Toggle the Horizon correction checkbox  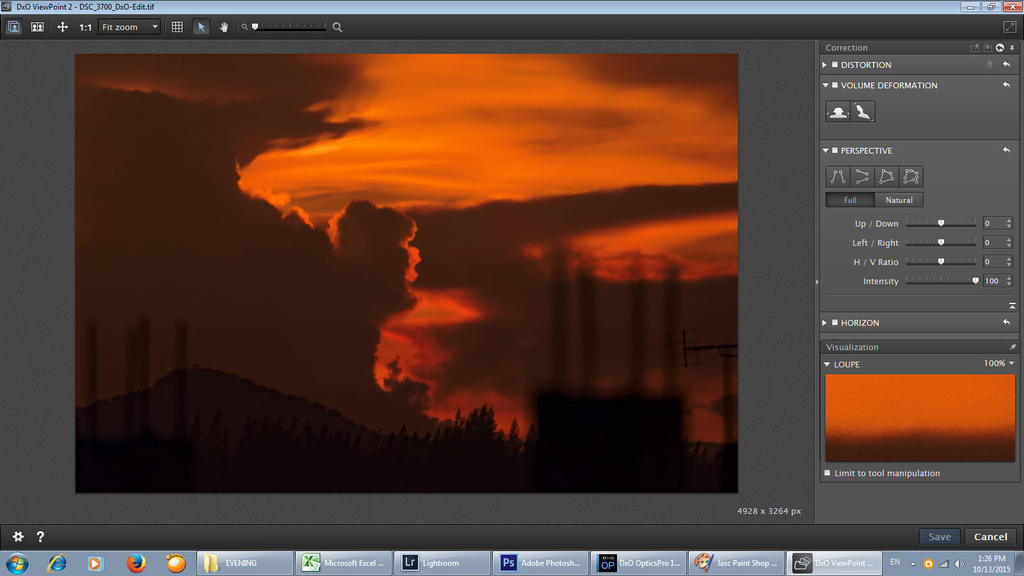coord(835,323)
